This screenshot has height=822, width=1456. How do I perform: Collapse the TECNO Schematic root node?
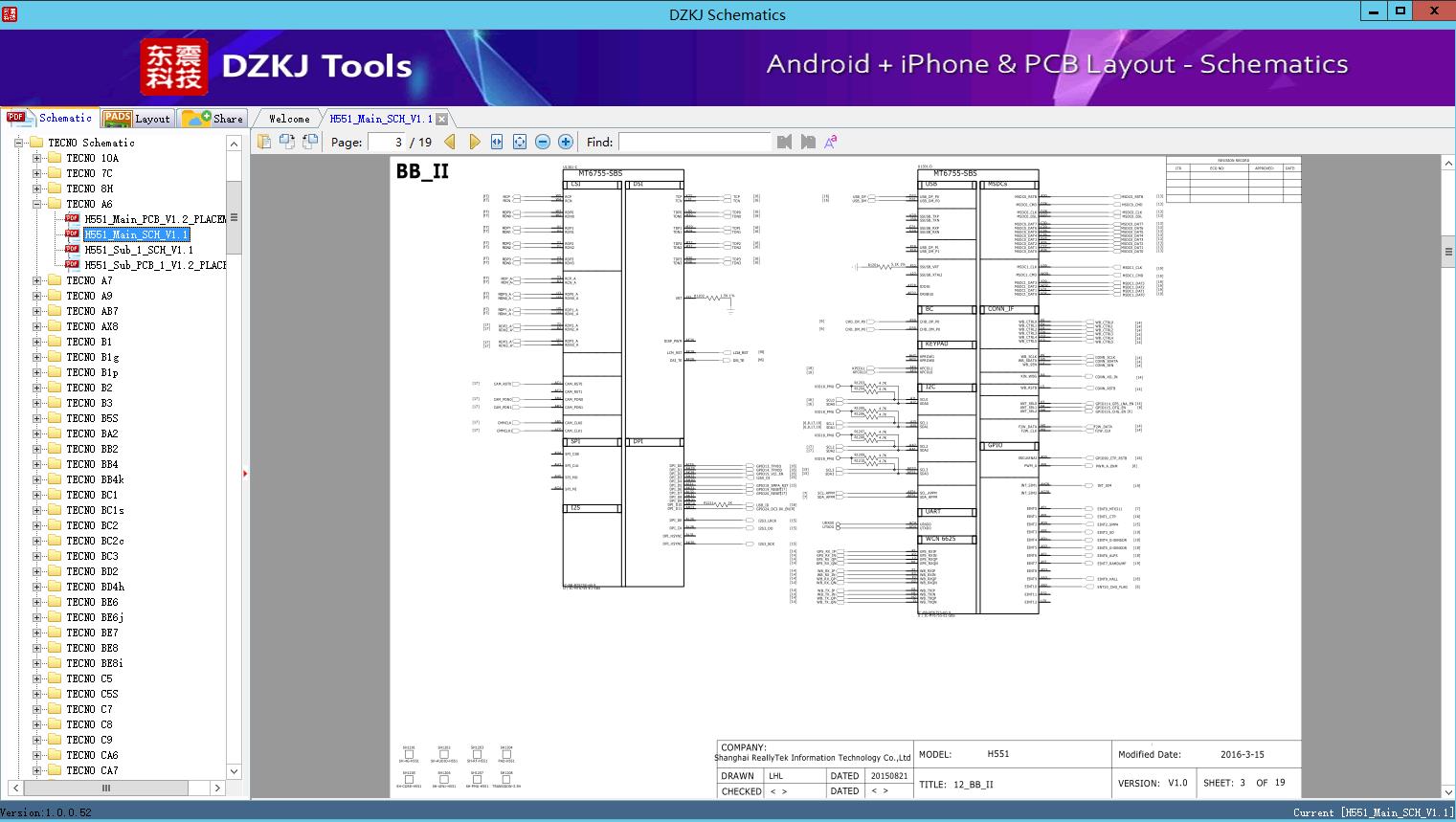(18, 143)
